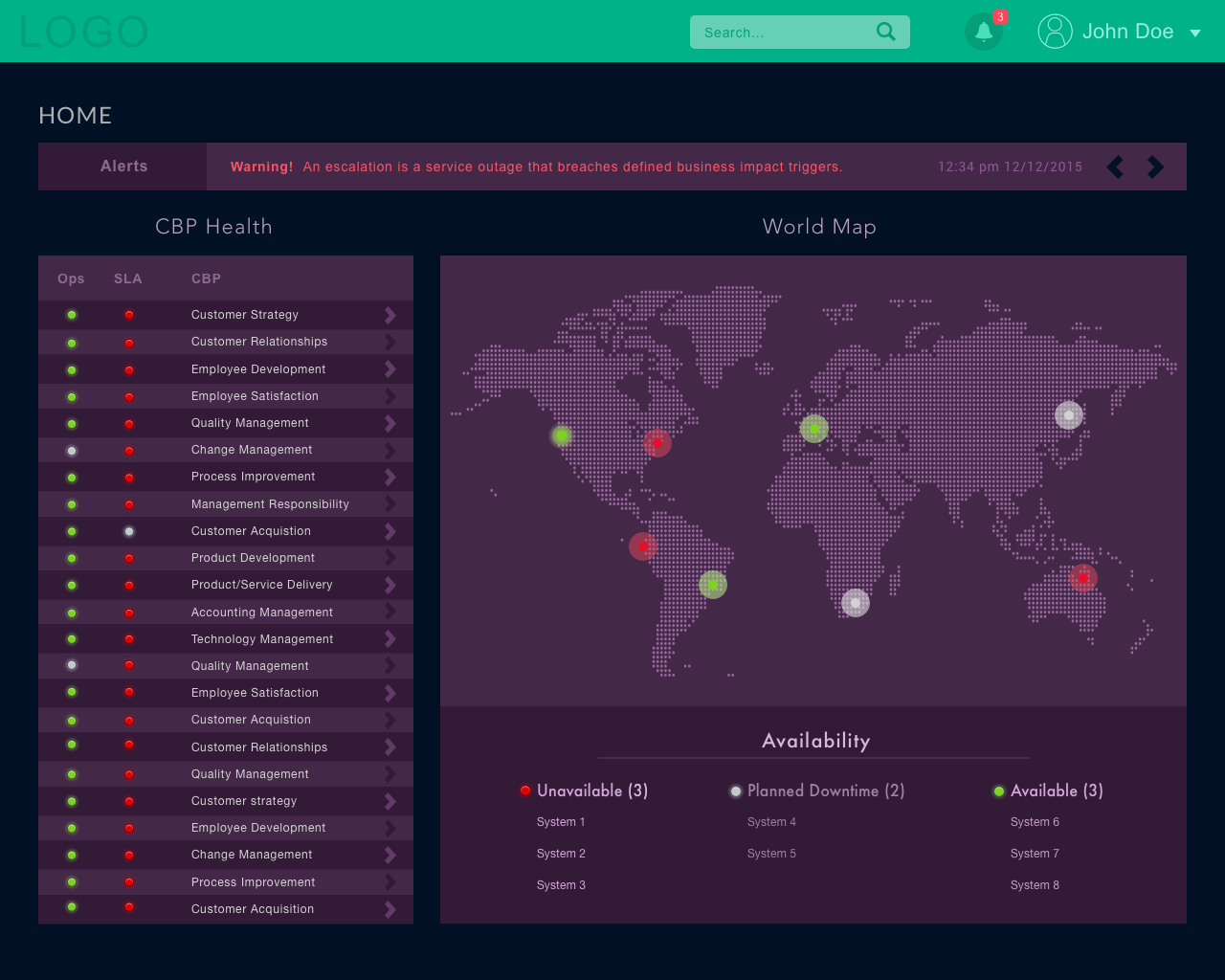Go to the next alert arrow
Screen dimensions: 1225x980
(x=1155, y=167)
